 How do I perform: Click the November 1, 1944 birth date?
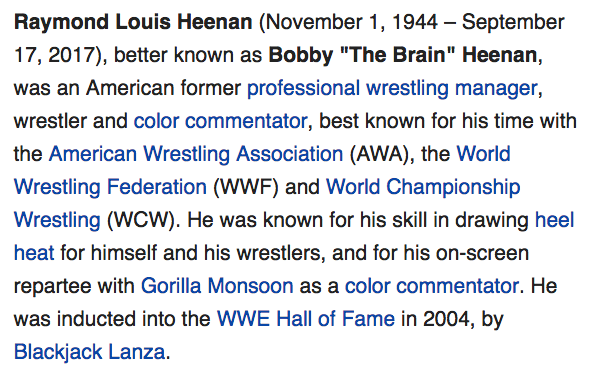pyautogui.click(x=352, y=22)
